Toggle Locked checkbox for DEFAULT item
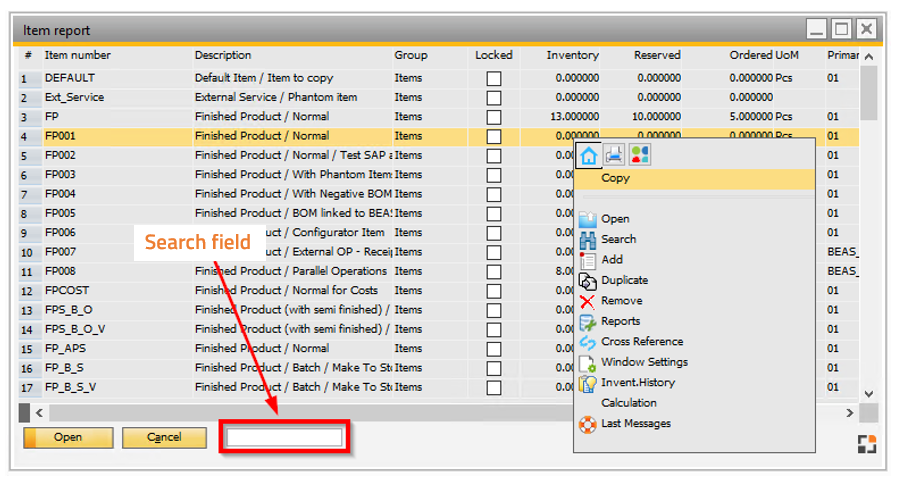The height and width of the screenshot is (481, 898). tap(494, 78)
